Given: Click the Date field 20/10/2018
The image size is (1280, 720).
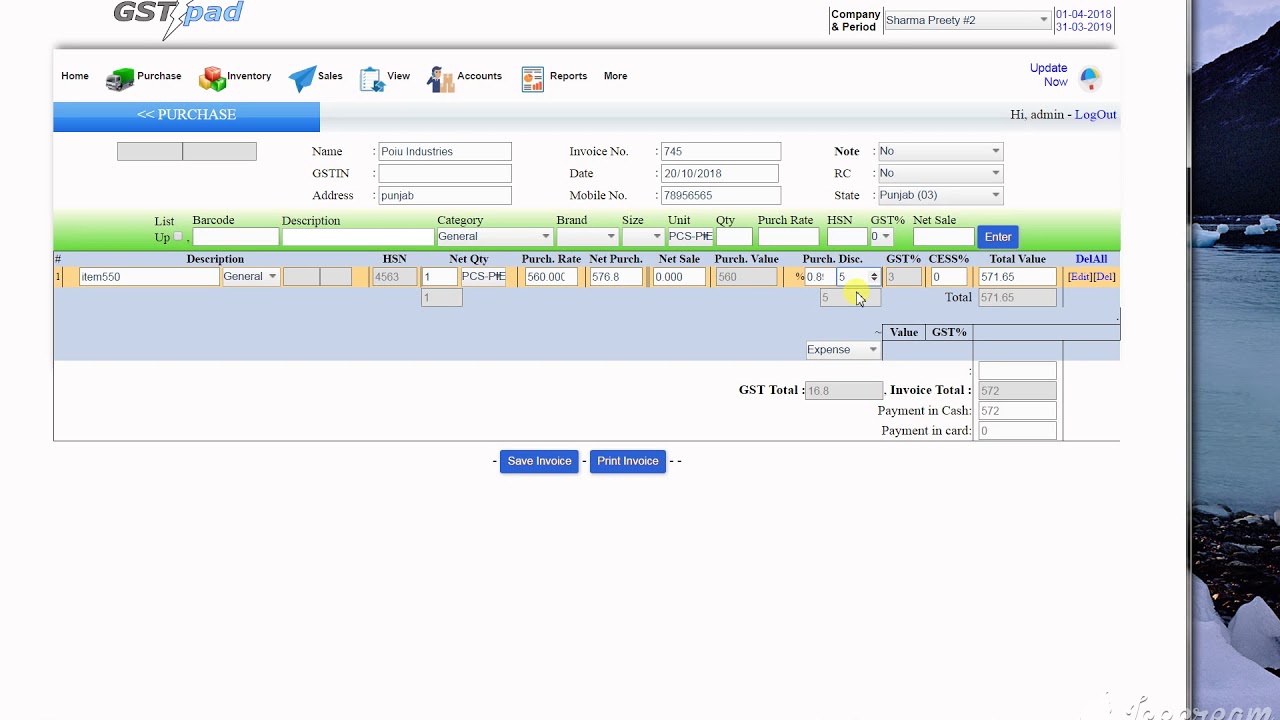Looking at the screenshot, I should click(720, 173).
